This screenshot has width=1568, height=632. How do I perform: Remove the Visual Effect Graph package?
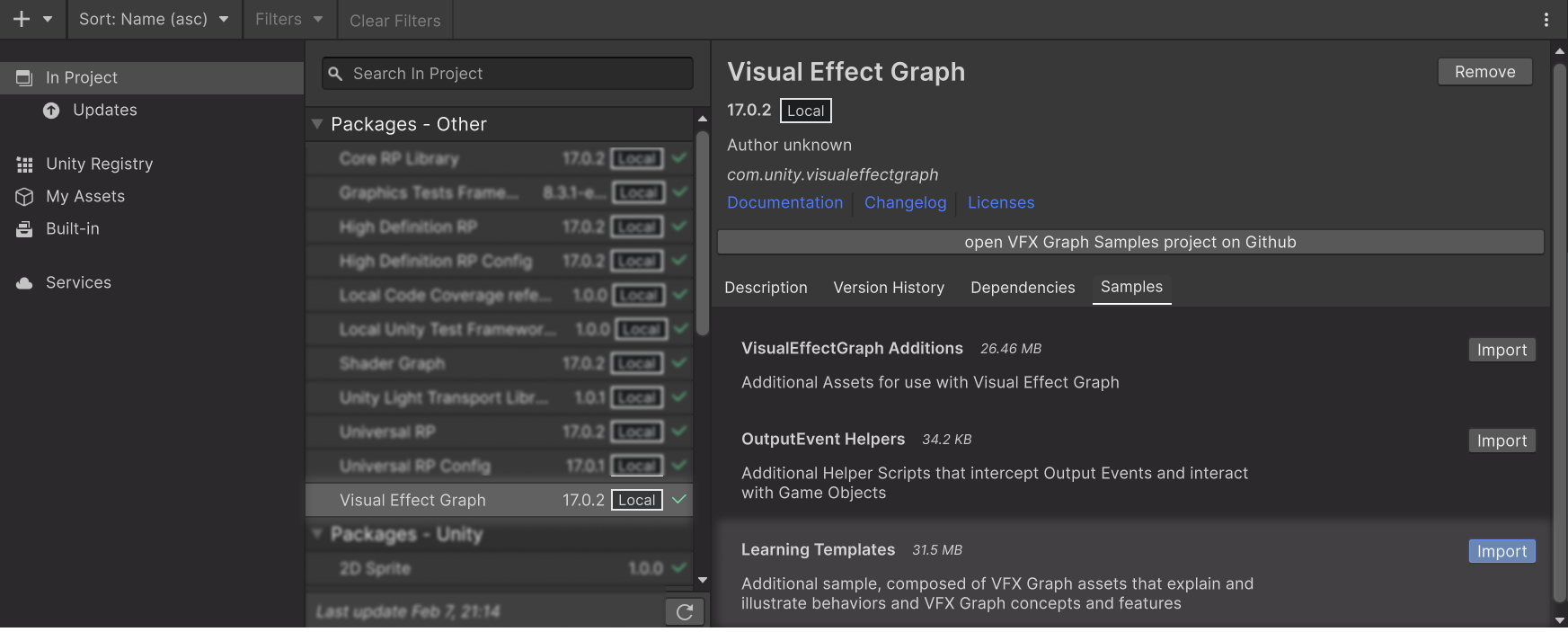click(x=1484, y=72)
